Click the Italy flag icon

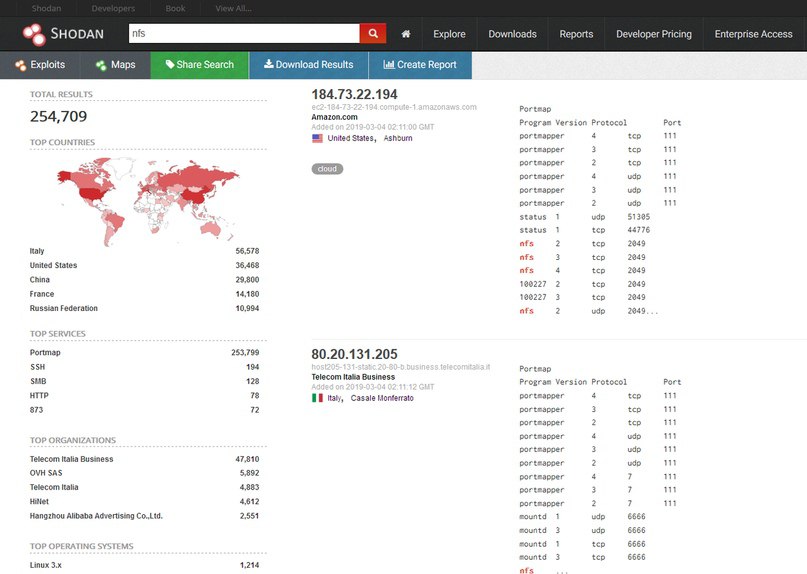coord(318,398)
